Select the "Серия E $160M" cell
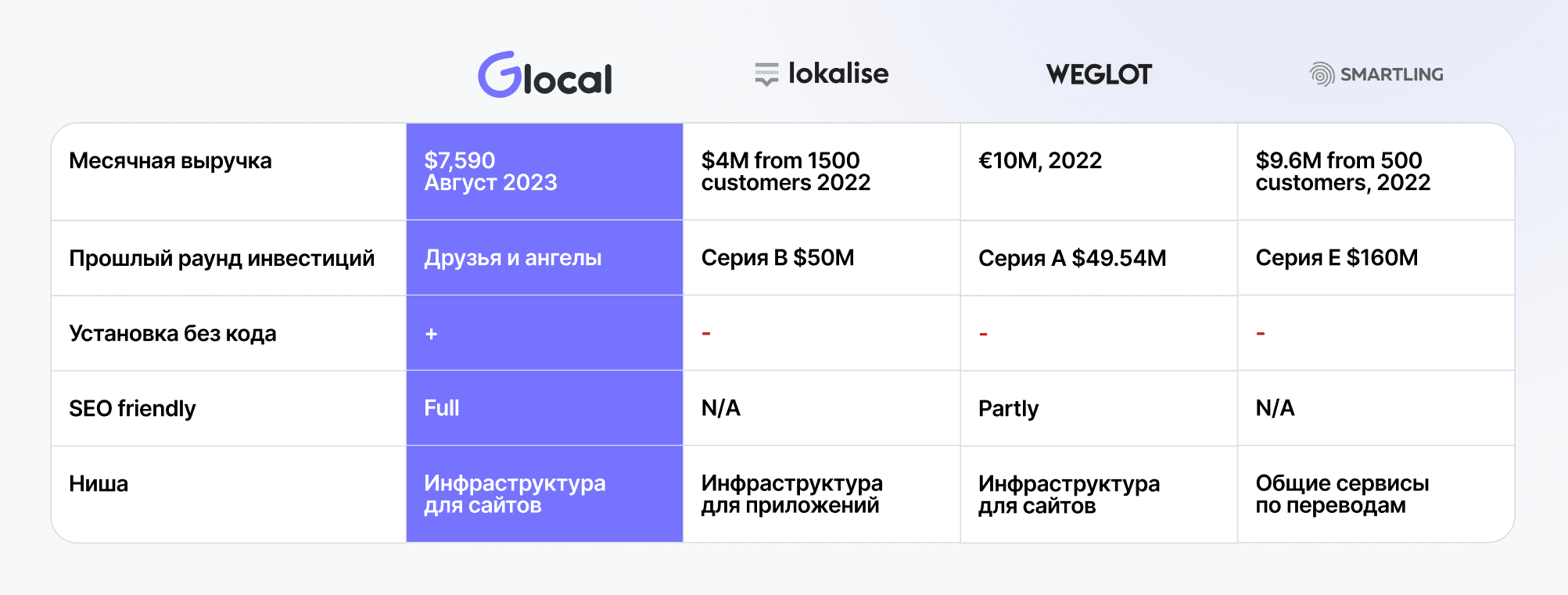The image size is (1568, 595). click(1337, 258)
